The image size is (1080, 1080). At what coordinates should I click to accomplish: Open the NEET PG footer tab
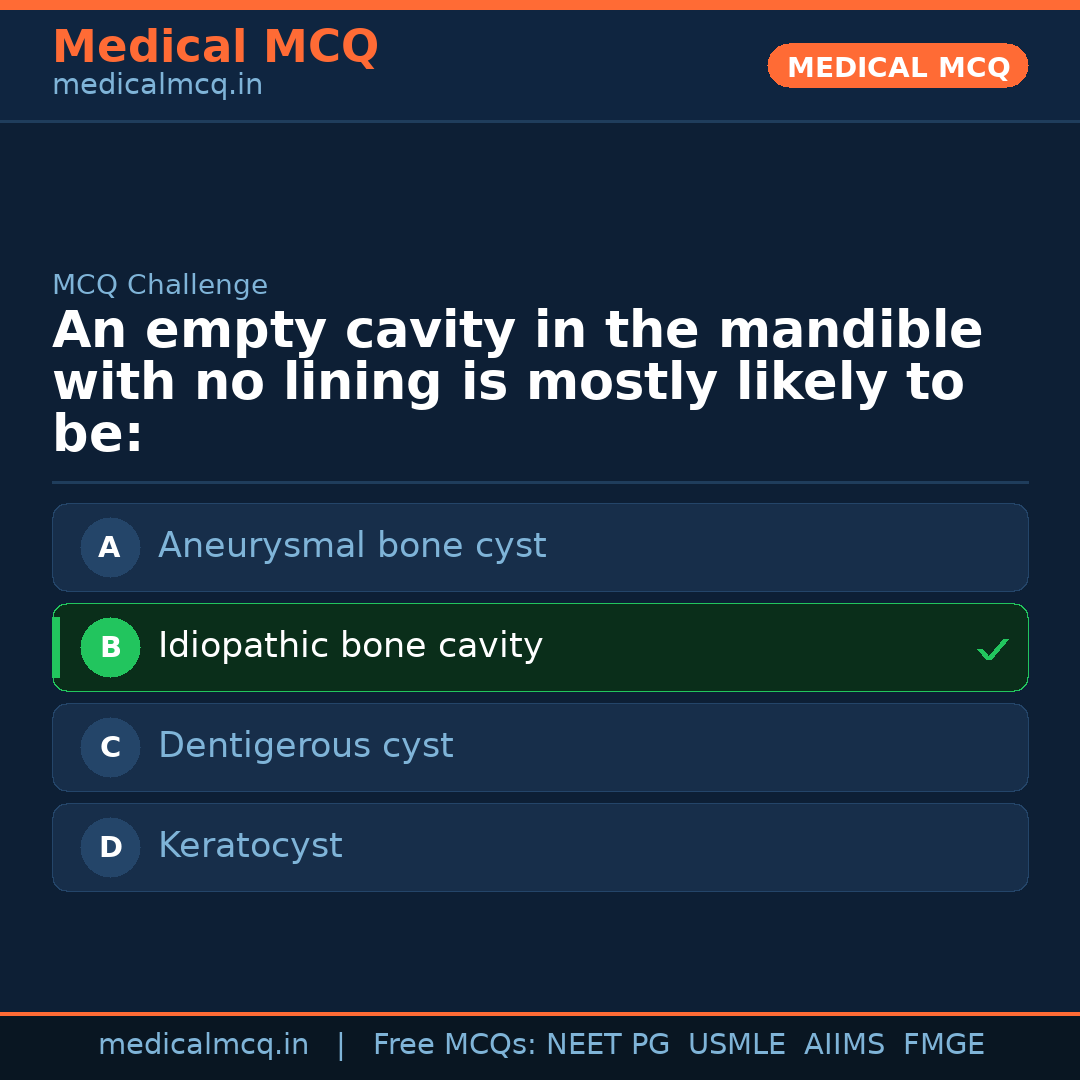pos(607,1044)
